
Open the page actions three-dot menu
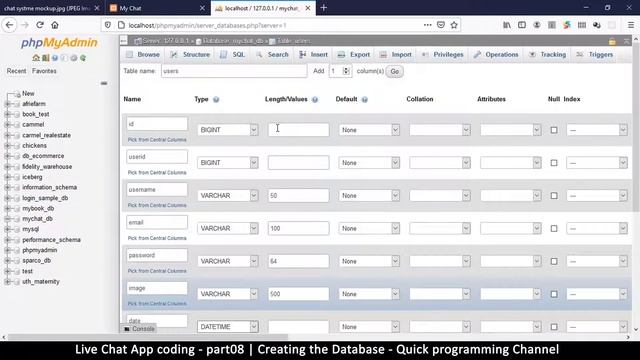427,25
